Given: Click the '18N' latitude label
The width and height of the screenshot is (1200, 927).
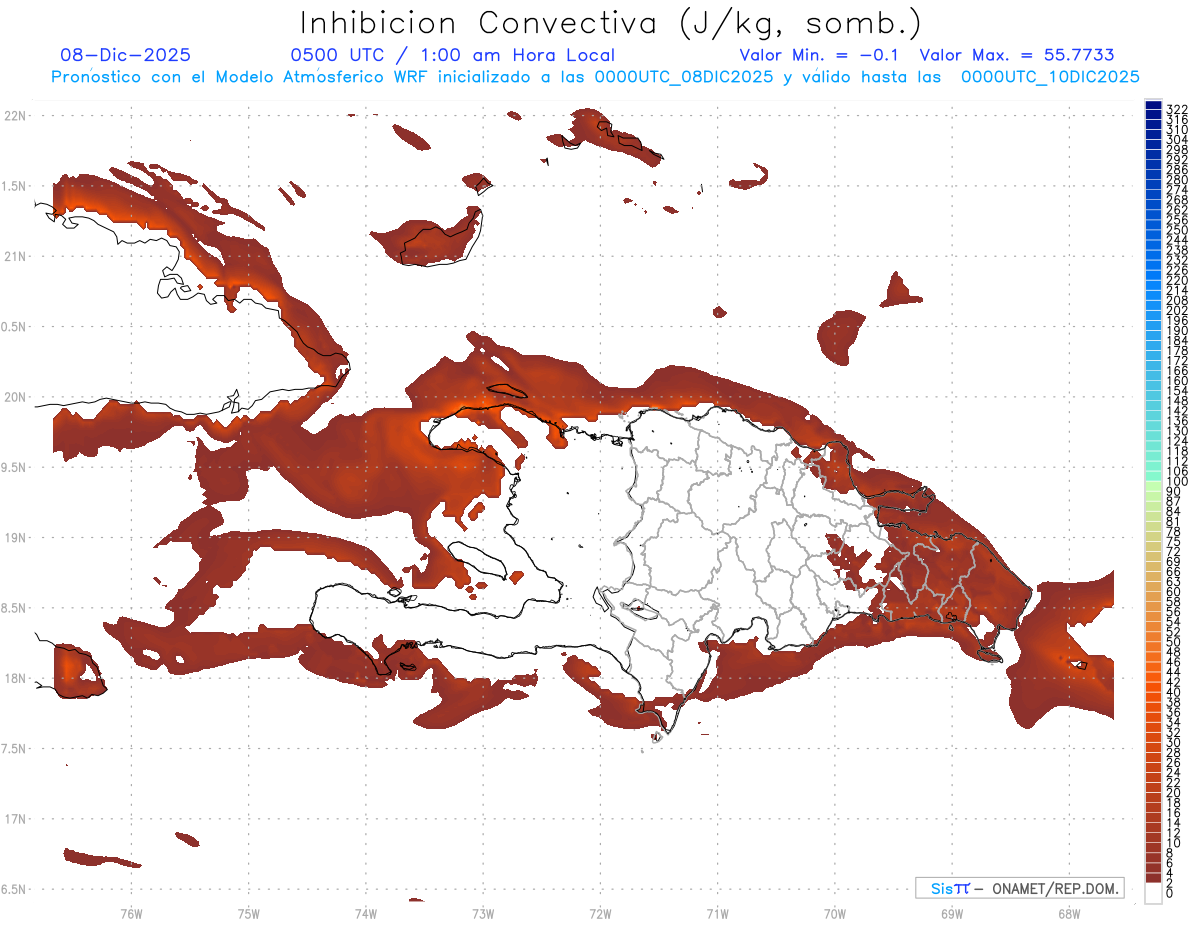Looking at the screenshot, I should [x=14, y=678].
